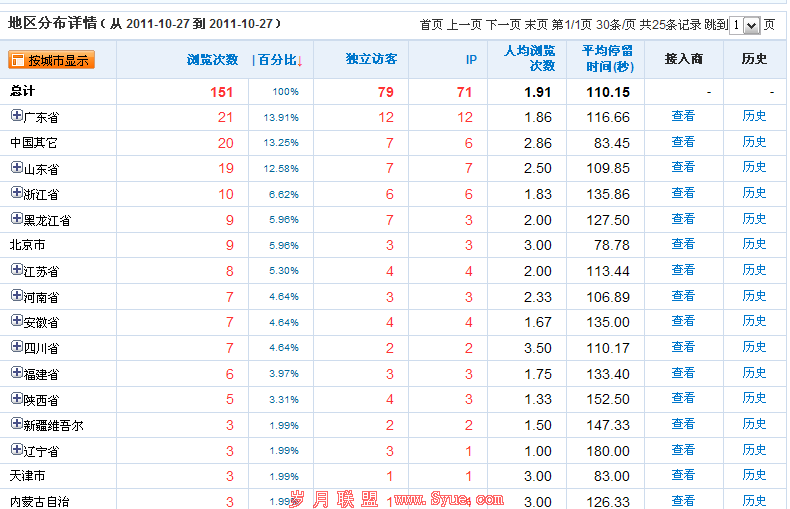
Task: Sort table by 浏览次数 column
Action: [x=212, y=60]
